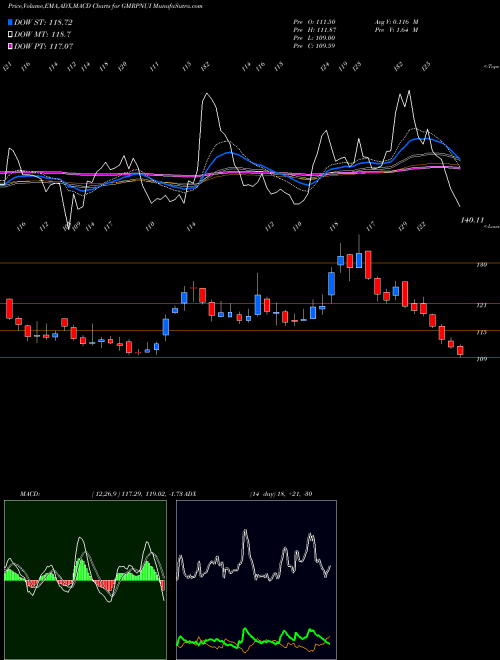Screen dimensions: 500x660
Task: Click the '<-Lows' marker label
Action: tap(491, 226)
